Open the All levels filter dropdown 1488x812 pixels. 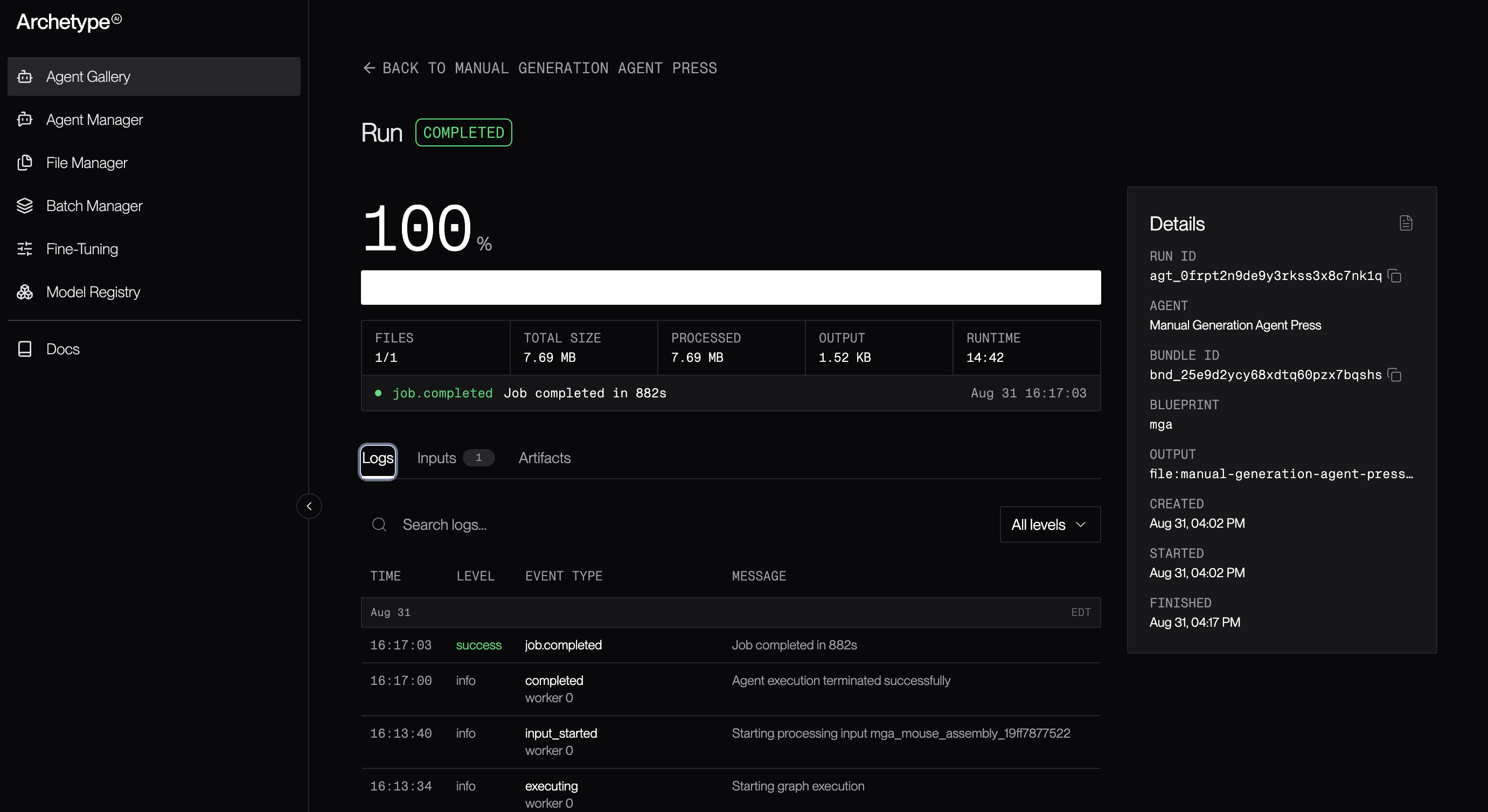tap(1049, 524)
